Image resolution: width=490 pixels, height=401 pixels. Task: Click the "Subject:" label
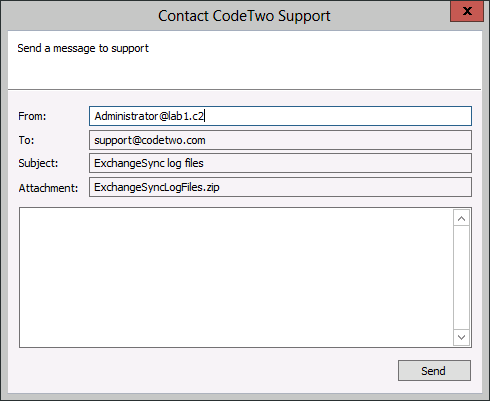[x=38, y=163]
